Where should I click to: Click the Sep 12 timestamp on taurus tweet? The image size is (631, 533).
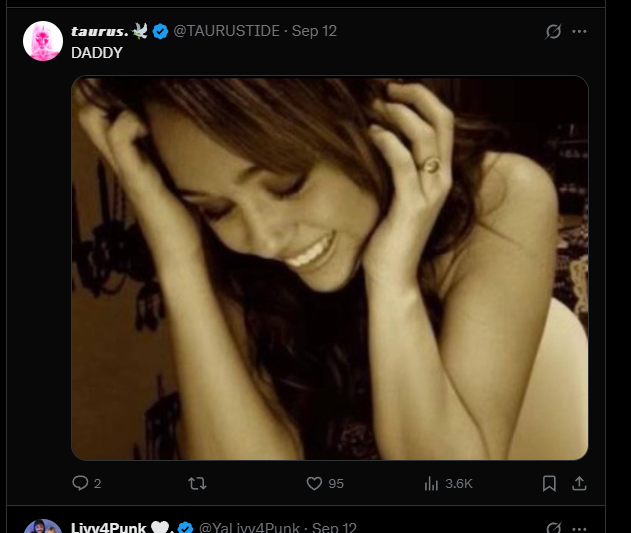pyautogui.click(x=314, y=31)
